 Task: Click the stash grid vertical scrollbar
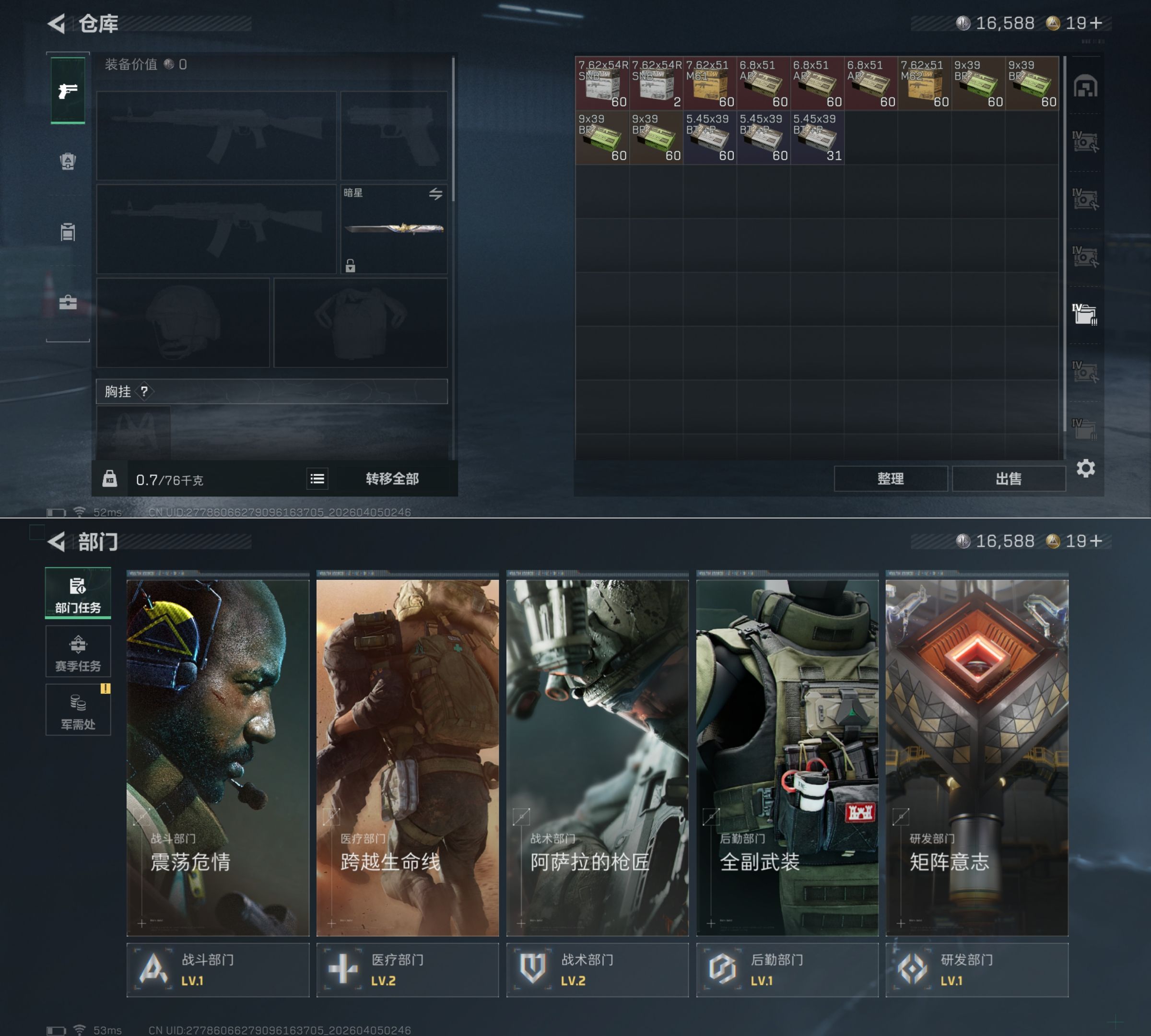coord(1065,245)
